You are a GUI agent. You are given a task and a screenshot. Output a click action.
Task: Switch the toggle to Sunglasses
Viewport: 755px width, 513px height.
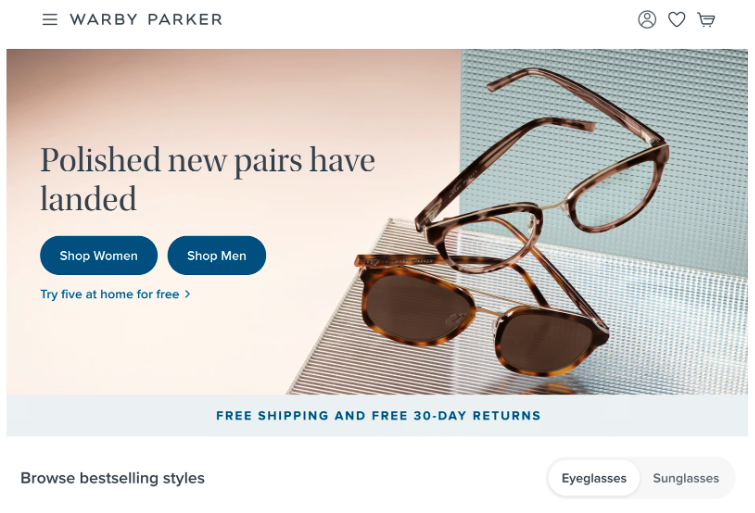click(x=686, y=478)
